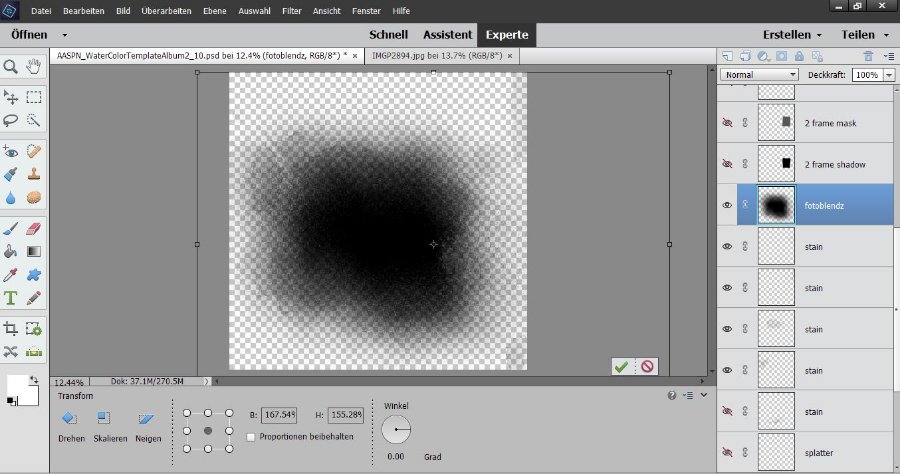Viewport: 900px width, 474px height.
Task: Select the Zoom magnifier tool
Action: (11, 67)
